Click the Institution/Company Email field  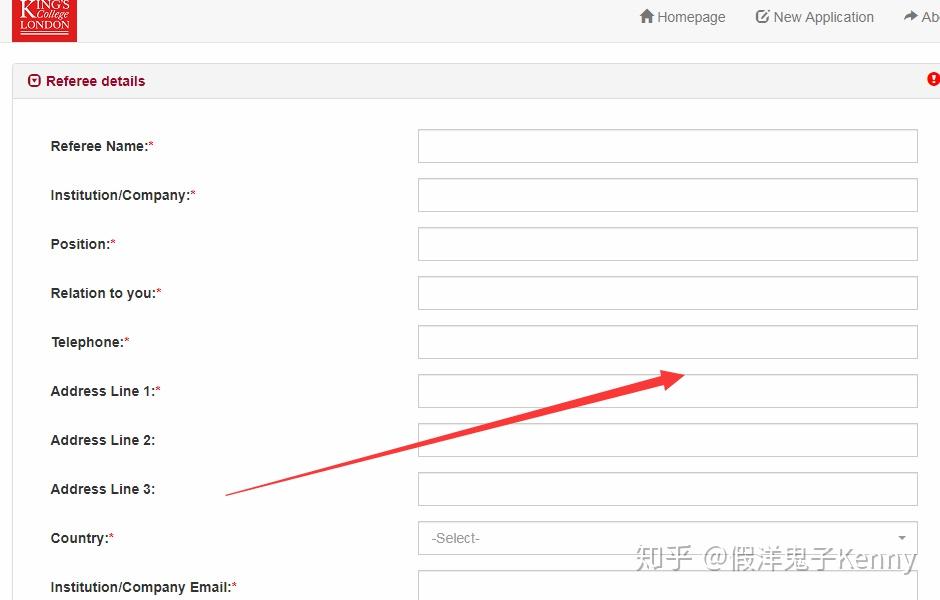tap(667, 586)
